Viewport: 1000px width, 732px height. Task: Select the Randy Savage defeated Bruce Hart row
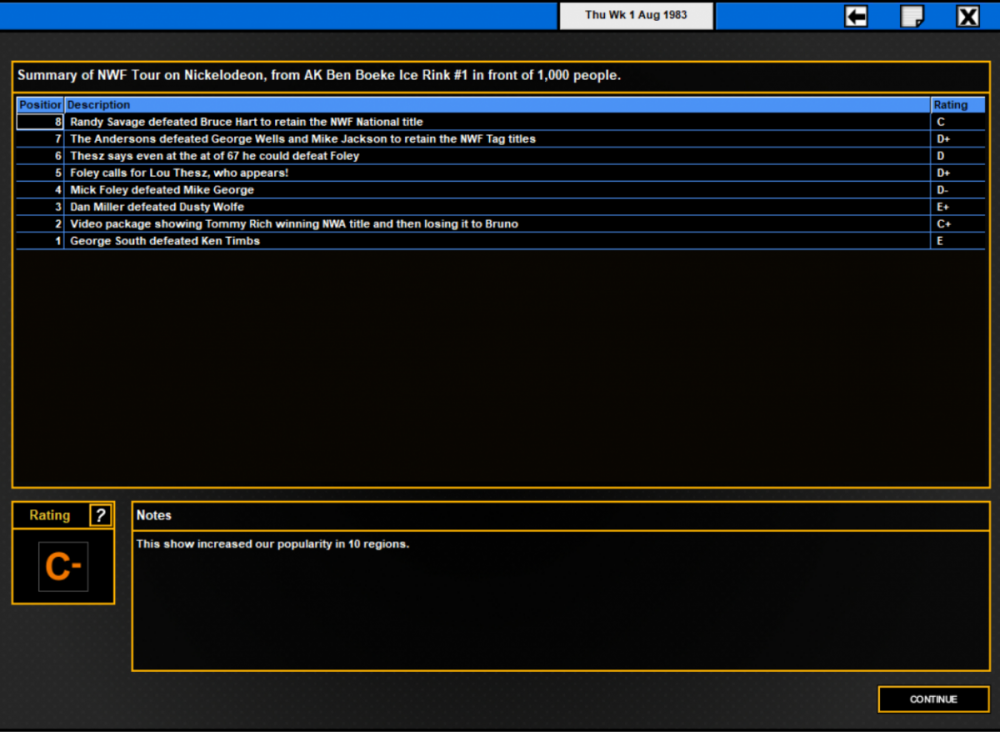point(501,122)
